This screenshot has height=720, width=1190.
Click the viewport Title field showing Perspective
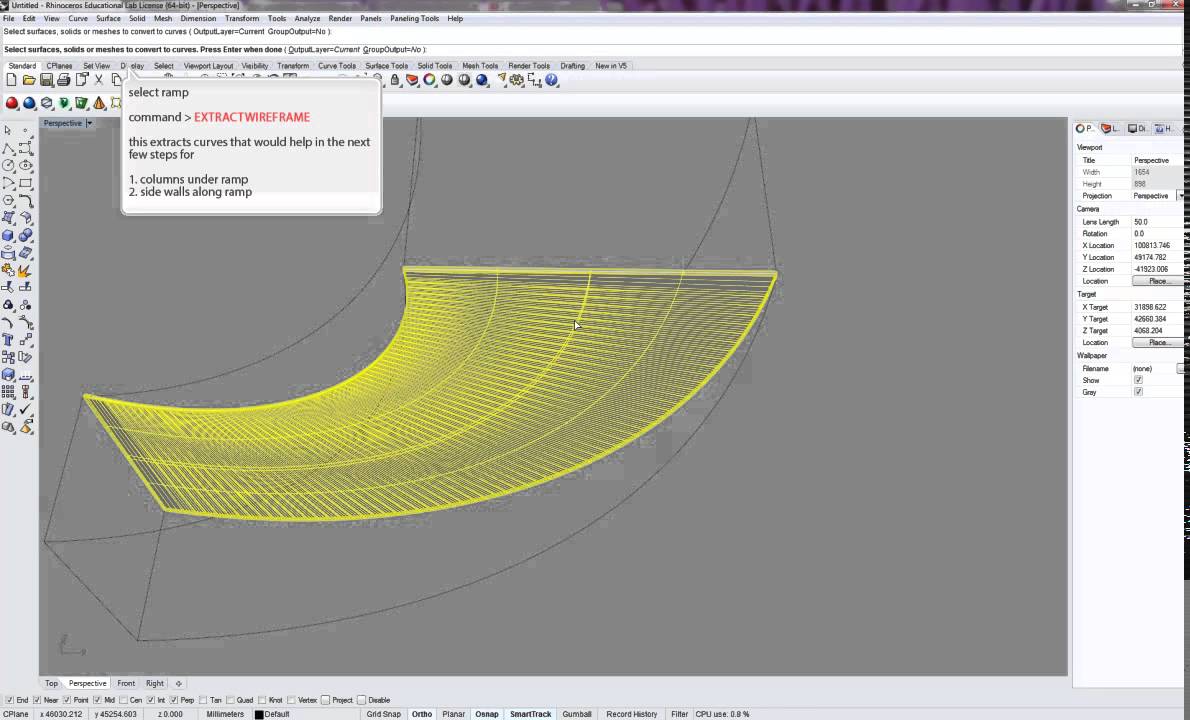coord(1157,160)
